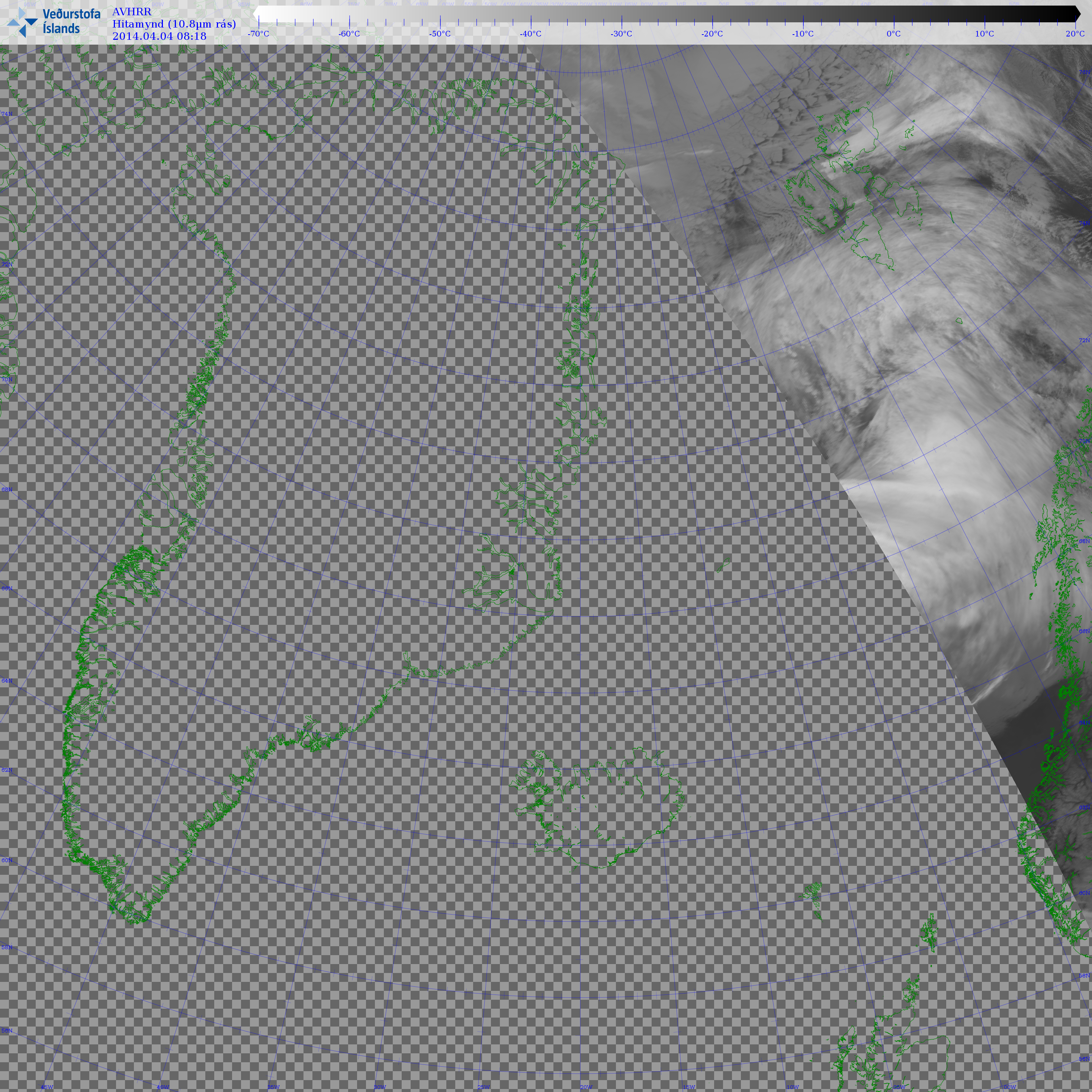Click the Veðurstofa Íslands logo icon
The width and height of the screenshot is (1092, 1092).
(x=23, y=22)
